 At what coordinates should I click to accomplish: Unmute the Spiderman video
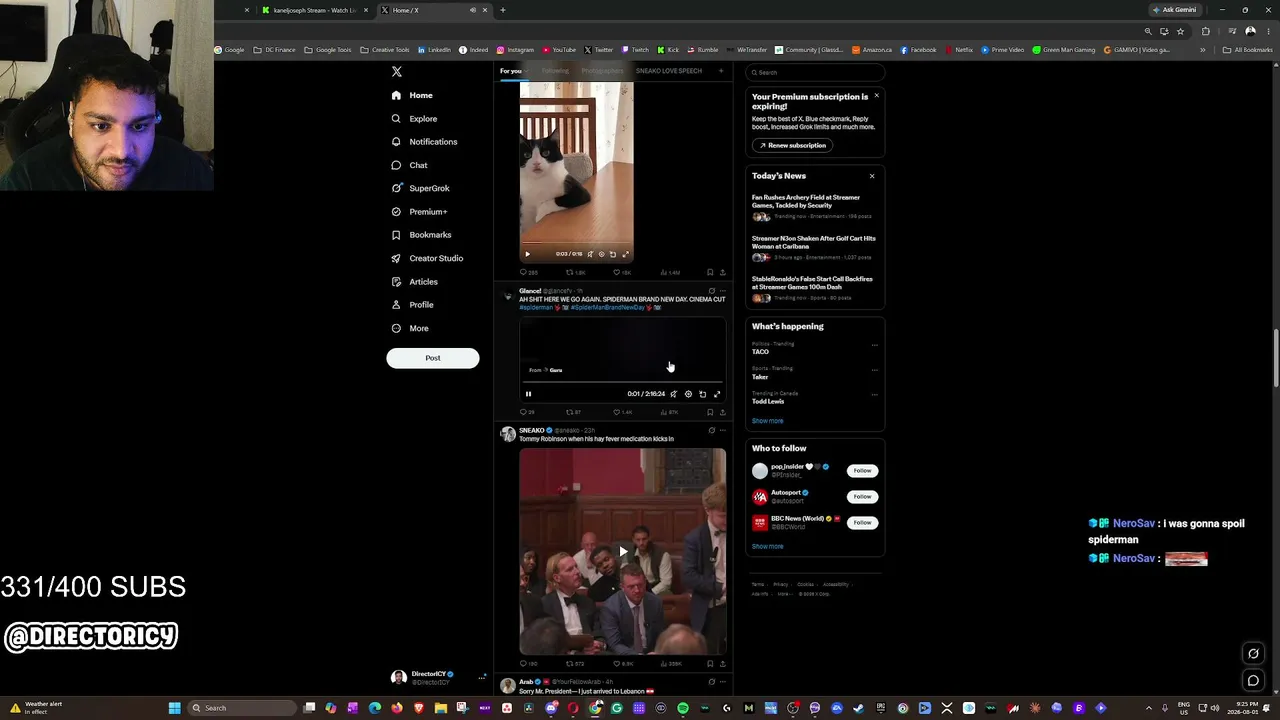click(673, 394)
